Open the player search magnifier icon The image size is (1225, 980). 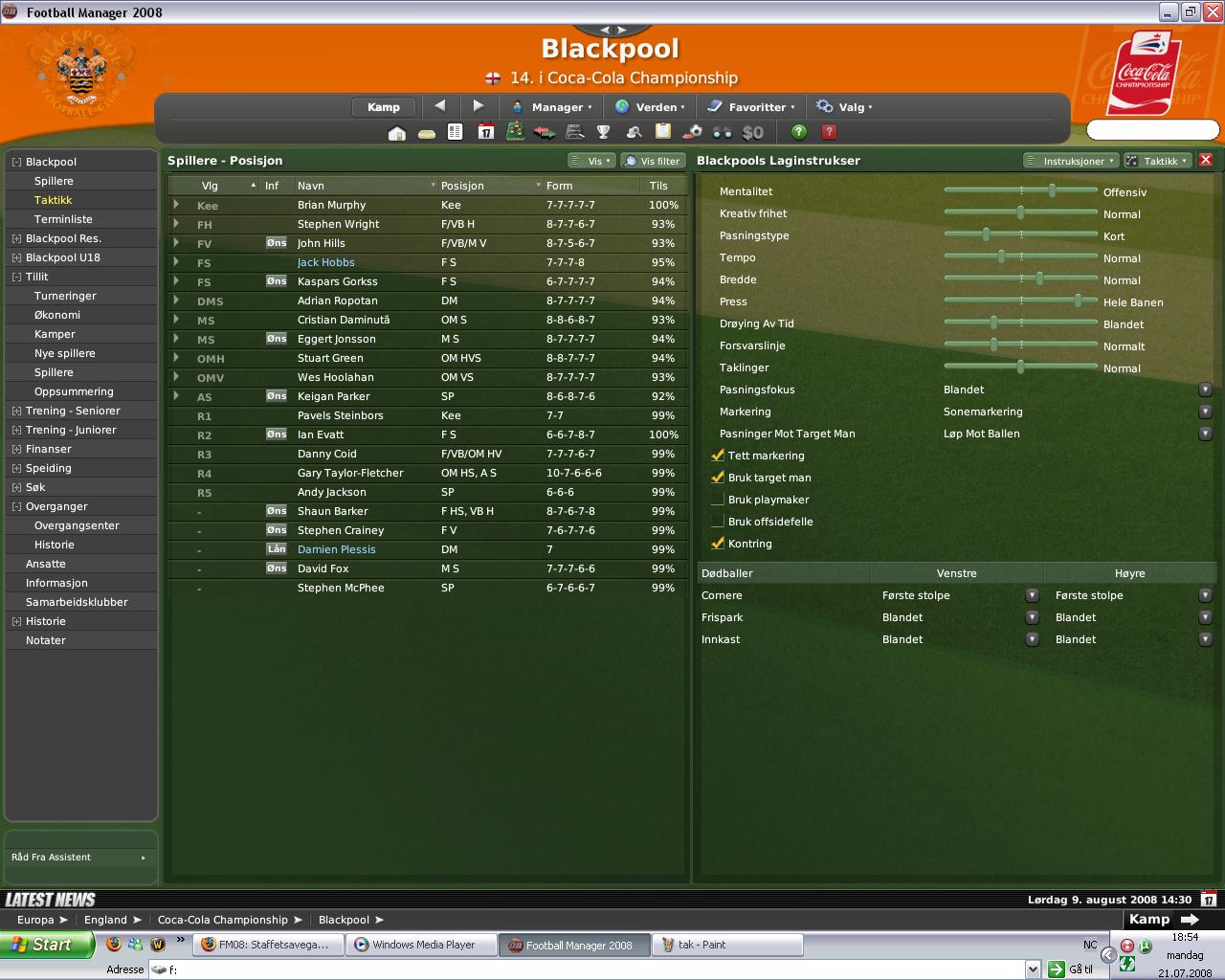coord(634,132)
